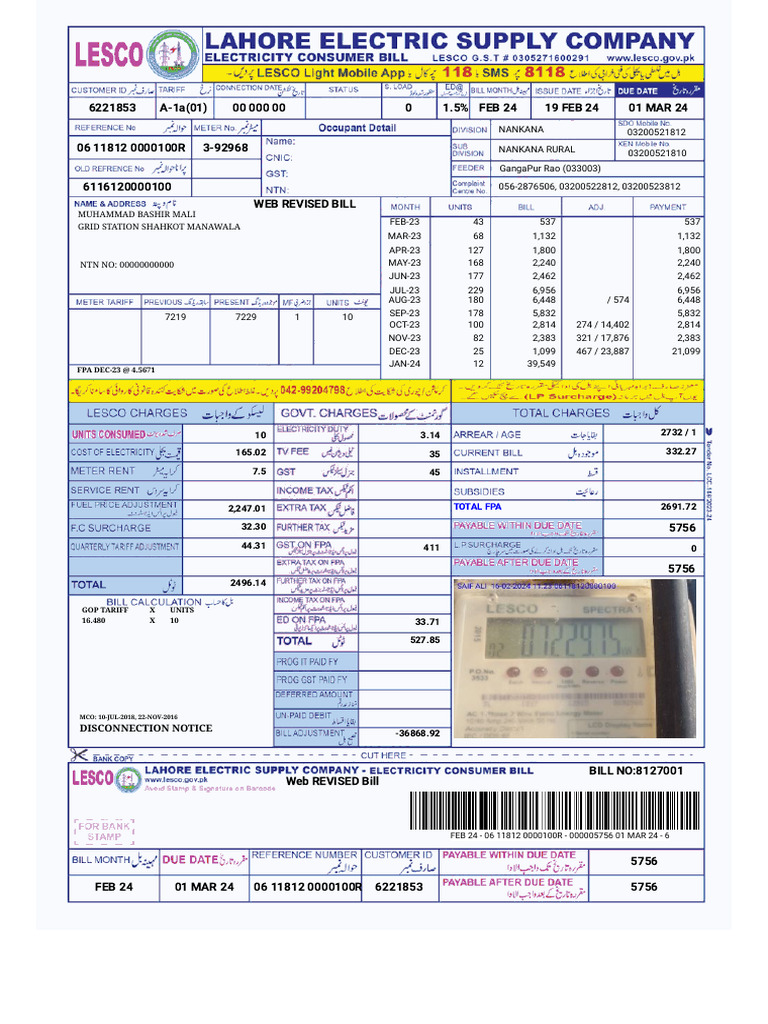768x1024 pixels.
Task: Click the FOR BANK STAMP box
Action: tap(104, 831)
